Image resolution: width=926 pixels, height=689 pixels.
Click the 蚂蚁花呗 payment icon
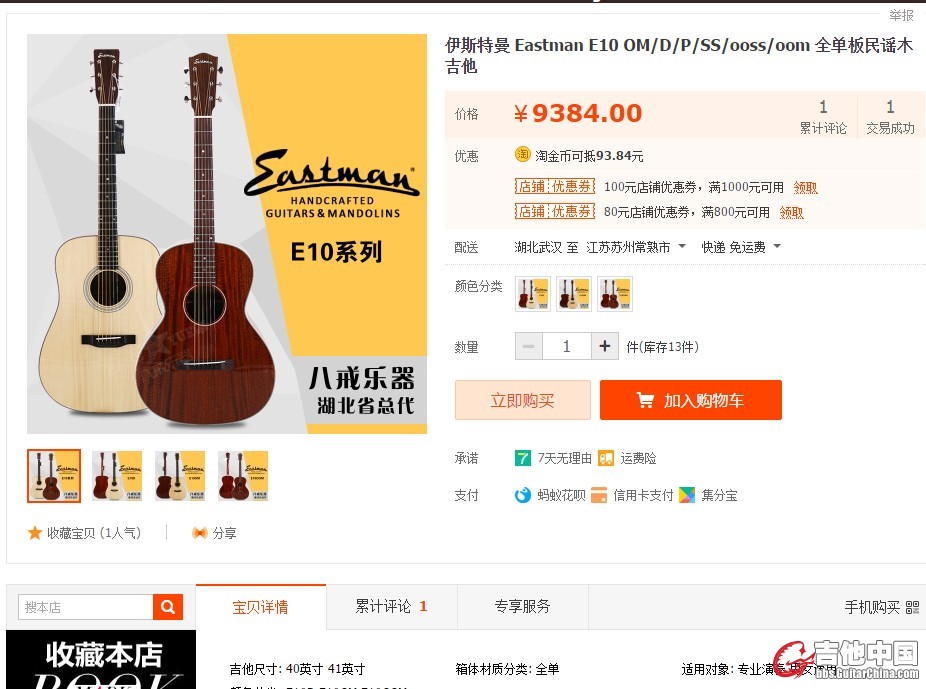point(523,495)
